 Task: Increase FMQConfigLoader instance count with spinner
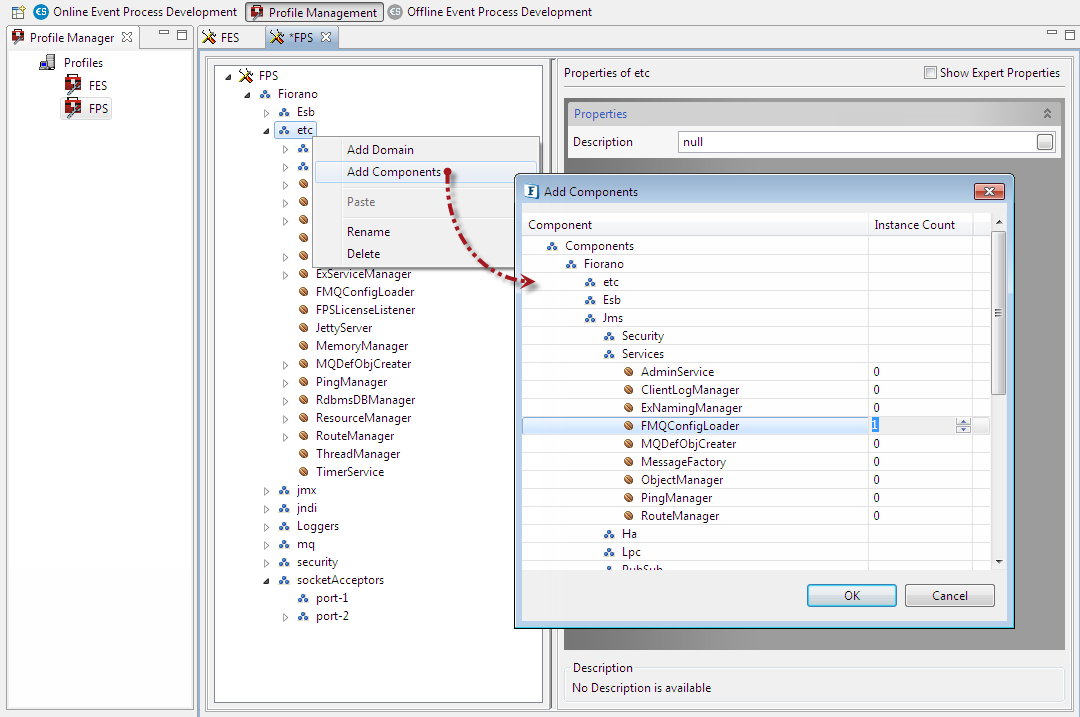point(963,422)
